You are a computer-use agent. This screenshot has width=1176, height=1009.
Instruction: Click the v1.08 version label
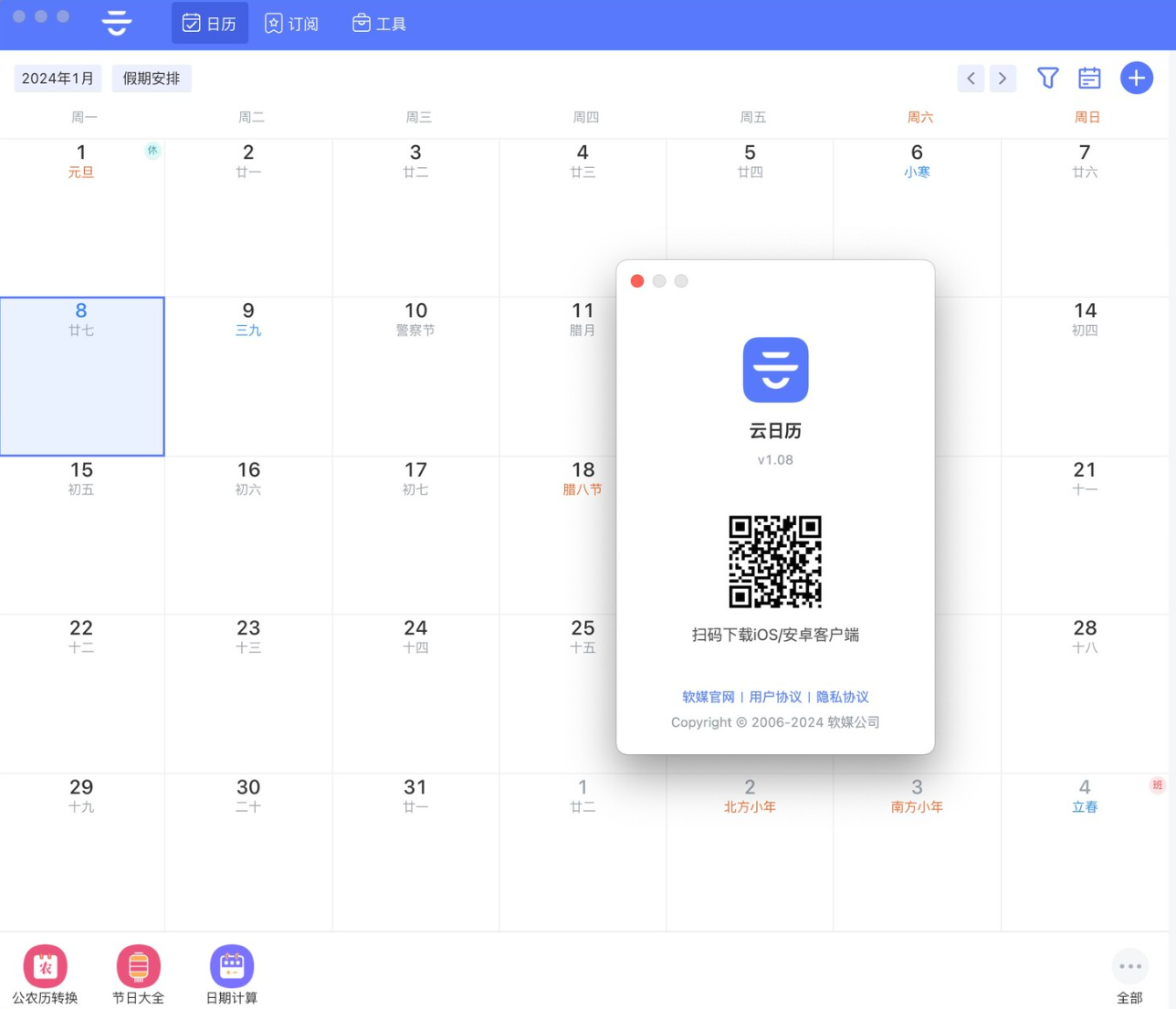click(x=775, y=459)
